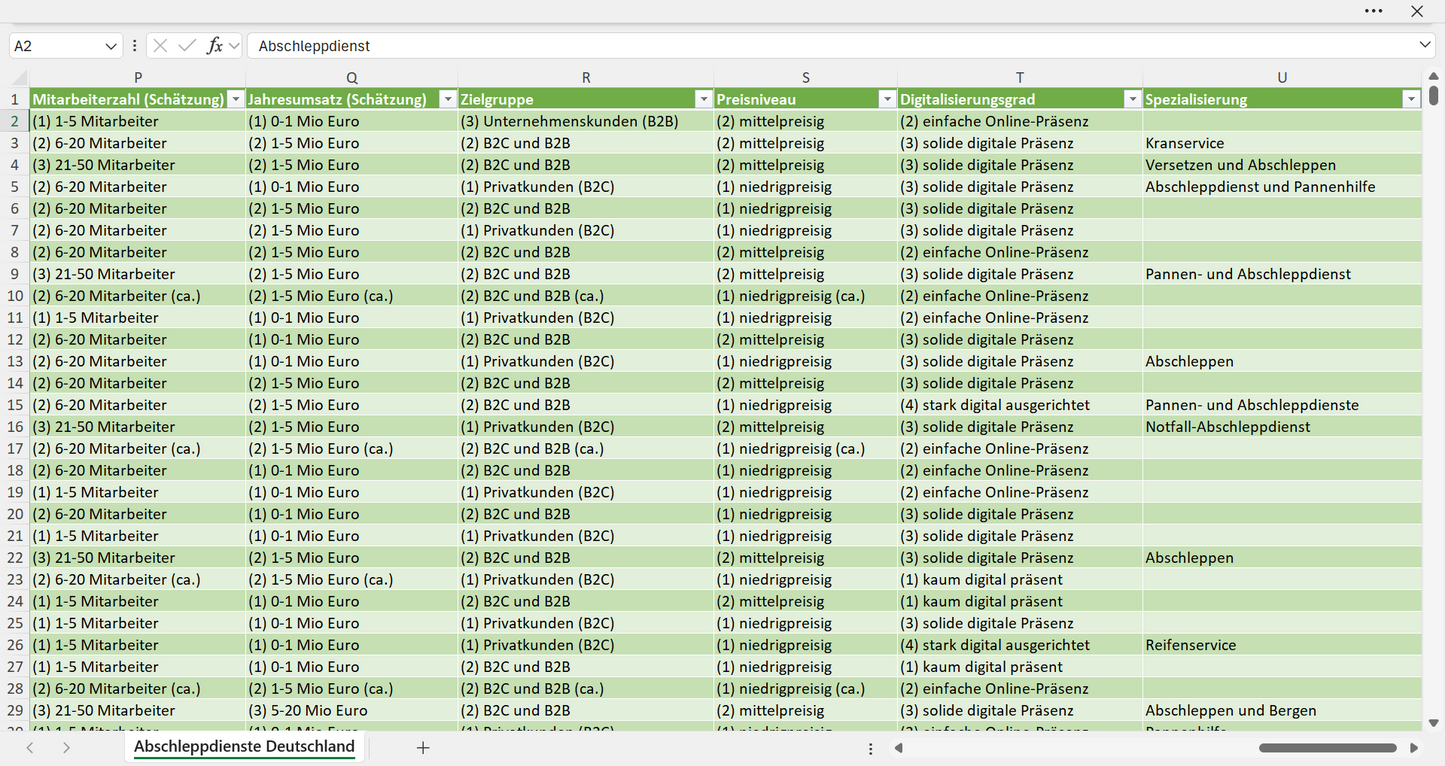Select '(3) 21-50 Mitarbeiter' in row 16
The height and width of the screenshot is (766, 1445).
[x=138, y=427]
